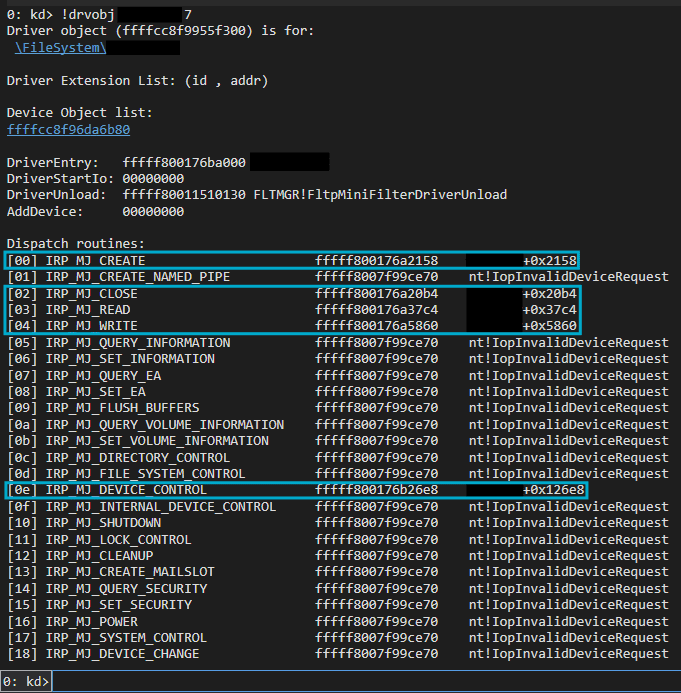The height and width of the screenshot is (693, 681).
Task: Select IRP_MJ_SHUTDOWN text
Action: point(103,523)
